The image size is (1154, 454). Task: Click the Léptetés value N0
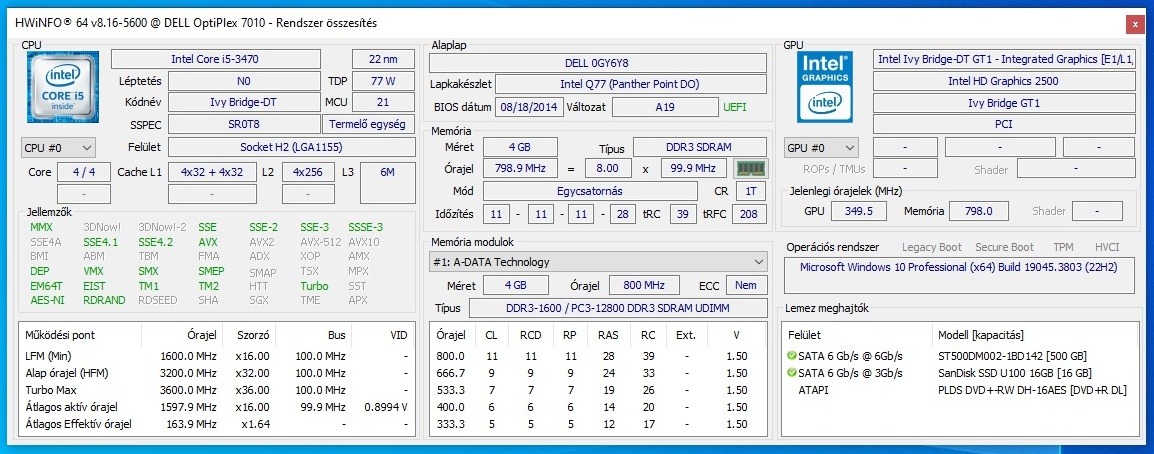[244, 81]
